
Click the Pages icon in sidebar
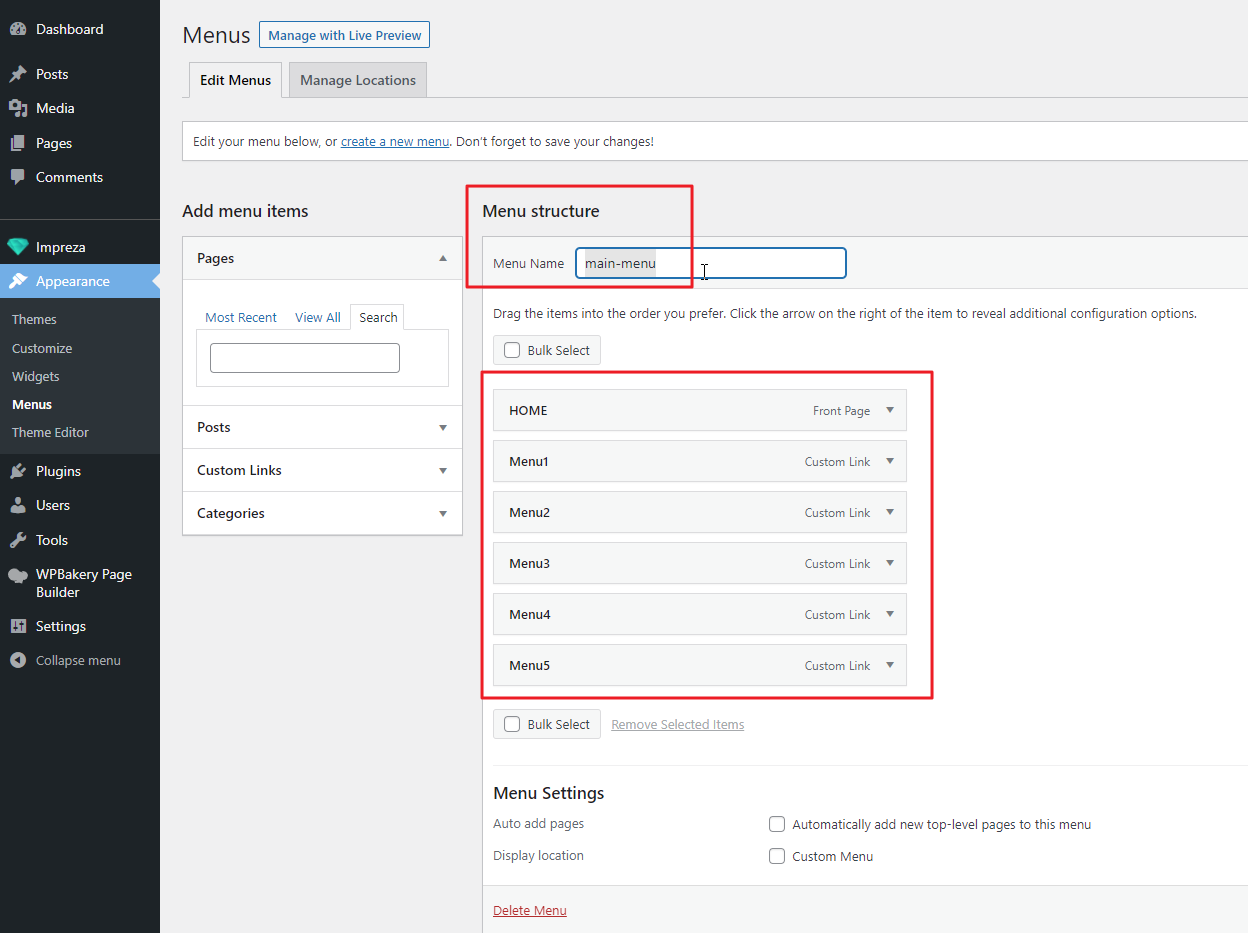(18, 143)
